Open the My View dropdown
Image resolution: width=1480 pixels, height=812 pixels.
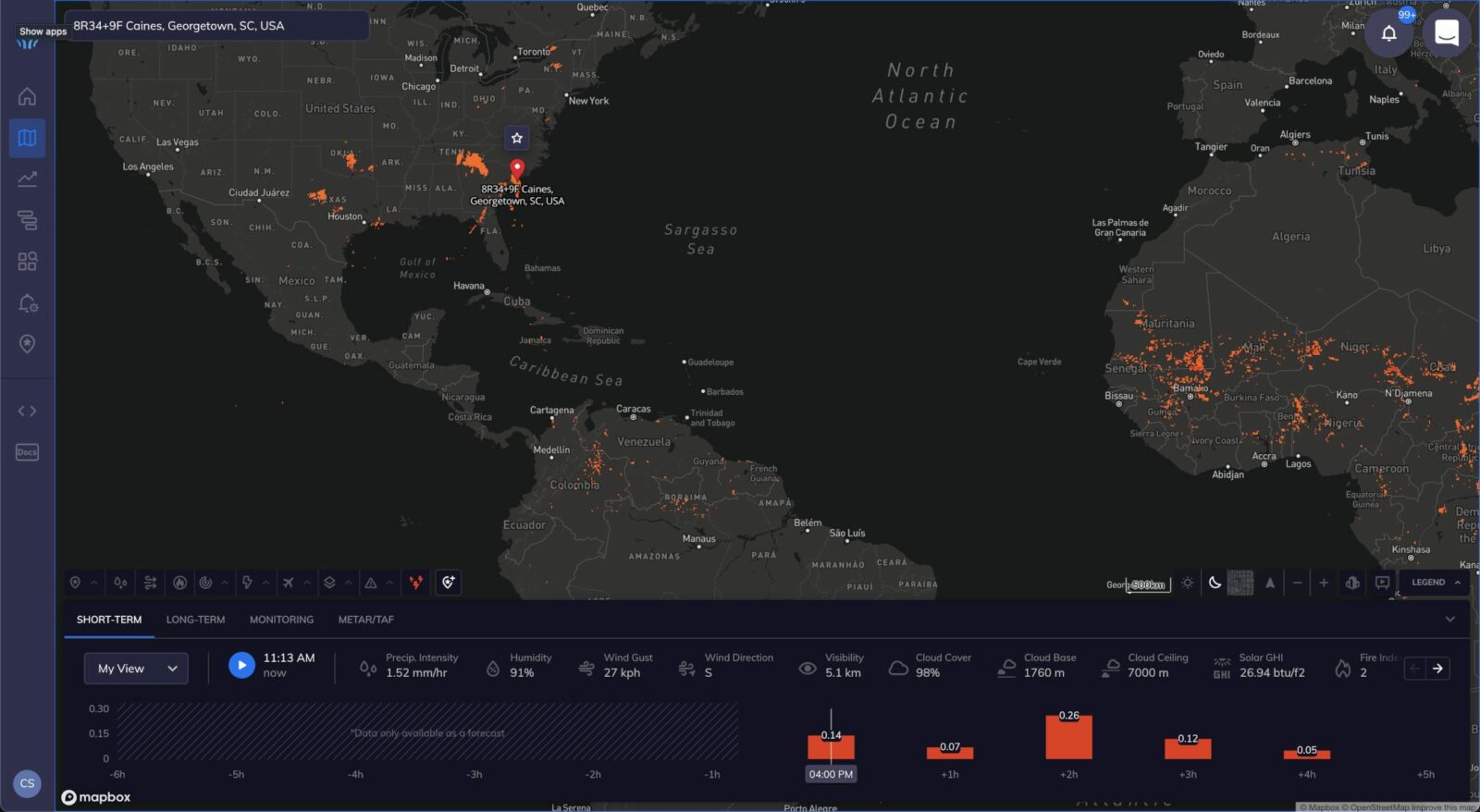click(136, 669)
